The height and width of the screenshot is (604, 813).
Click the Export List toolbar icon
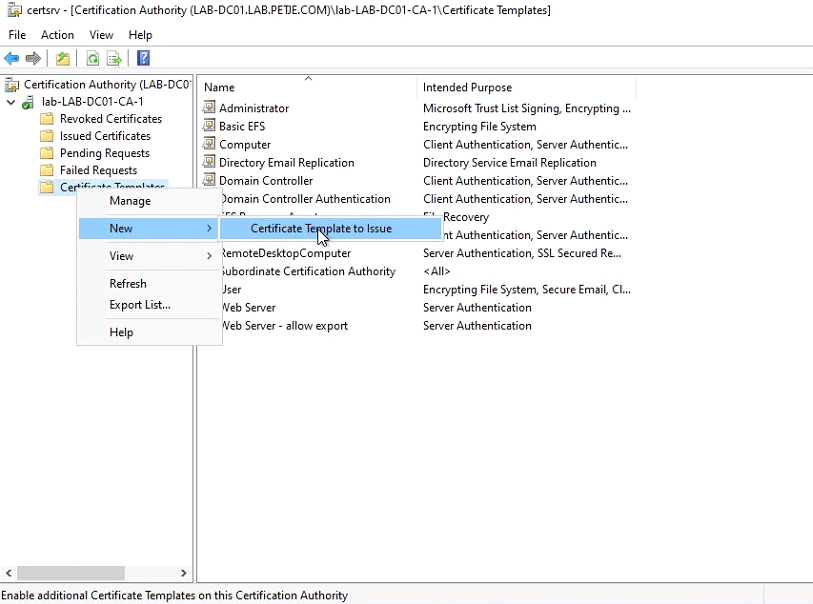pos(114,59)
